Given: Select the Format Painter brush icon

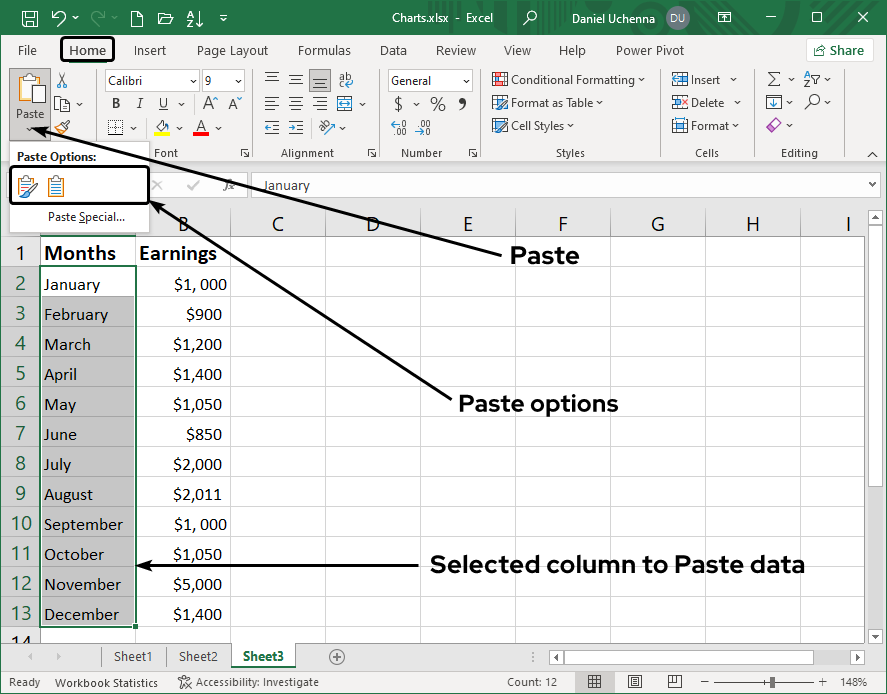Looking at the screenshot, I should [62, 127].
